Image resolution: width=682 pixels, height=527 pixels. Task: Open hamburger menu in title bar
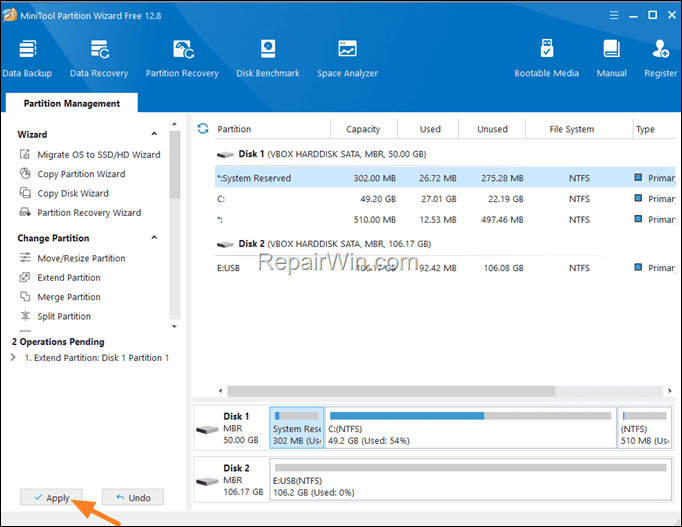614,16
